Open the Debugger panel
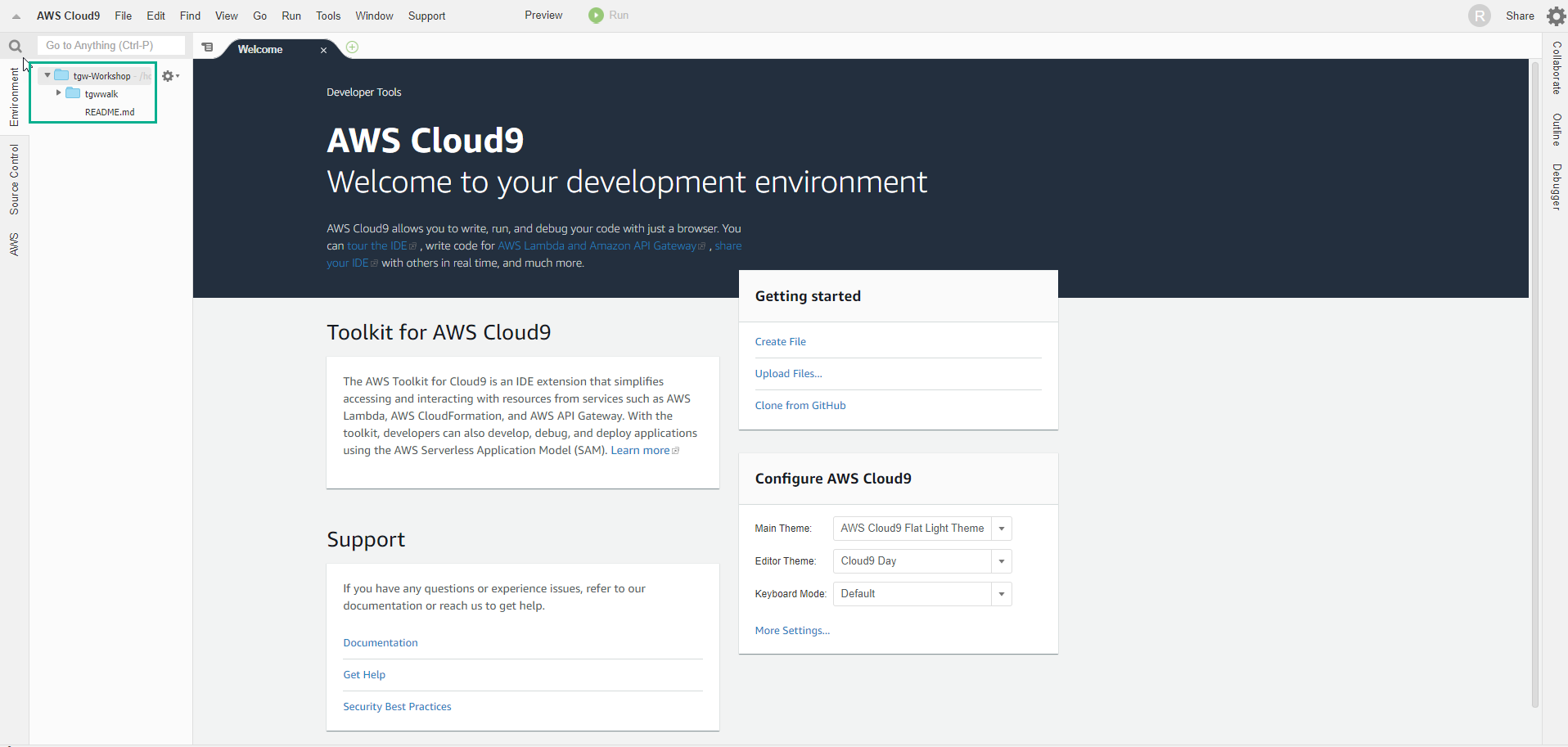The width and height of the screenshot is (1568, 747). click(x=1556, y=187)
